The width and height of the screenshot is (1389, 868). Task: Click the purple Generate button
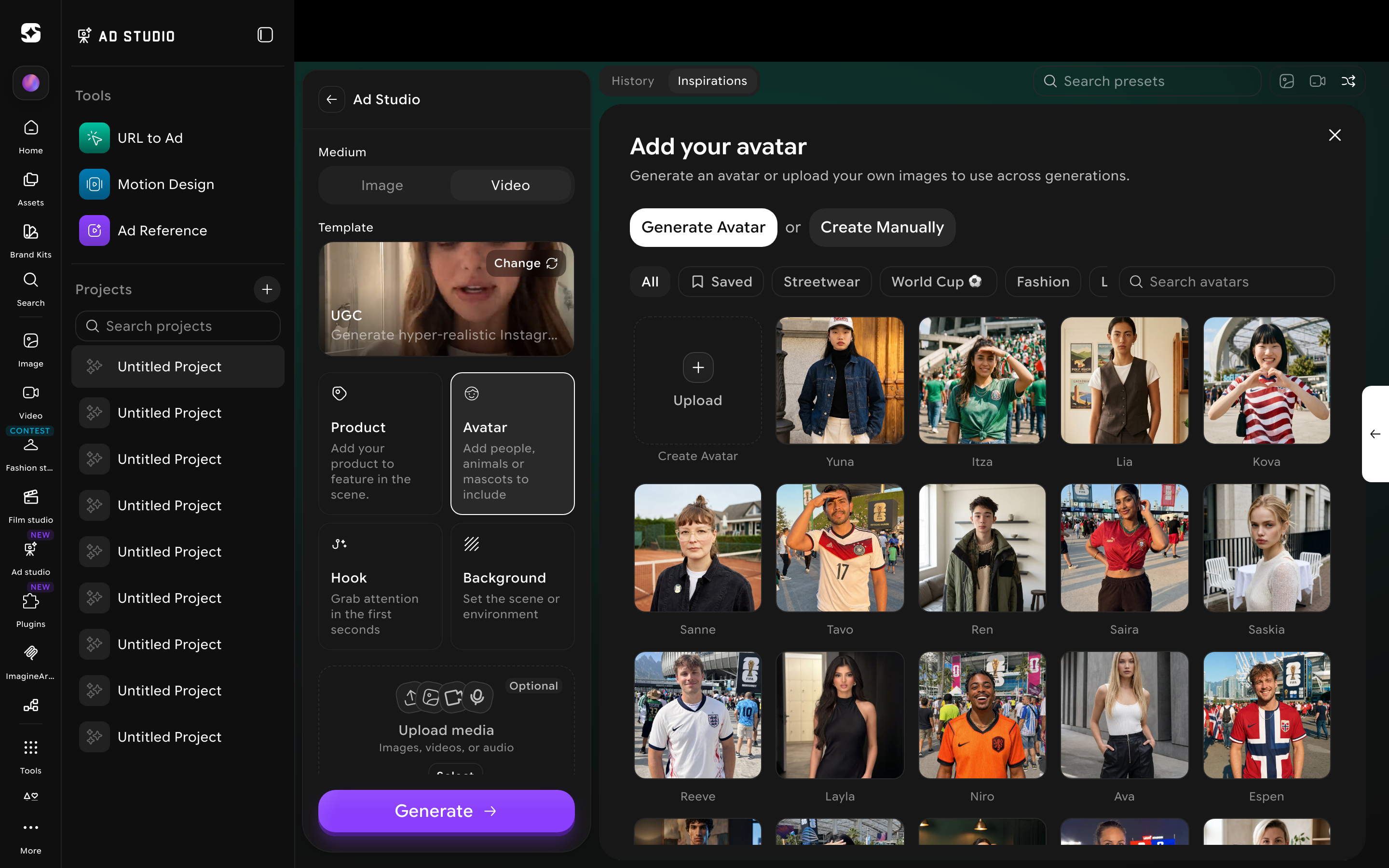pos(446,811)
